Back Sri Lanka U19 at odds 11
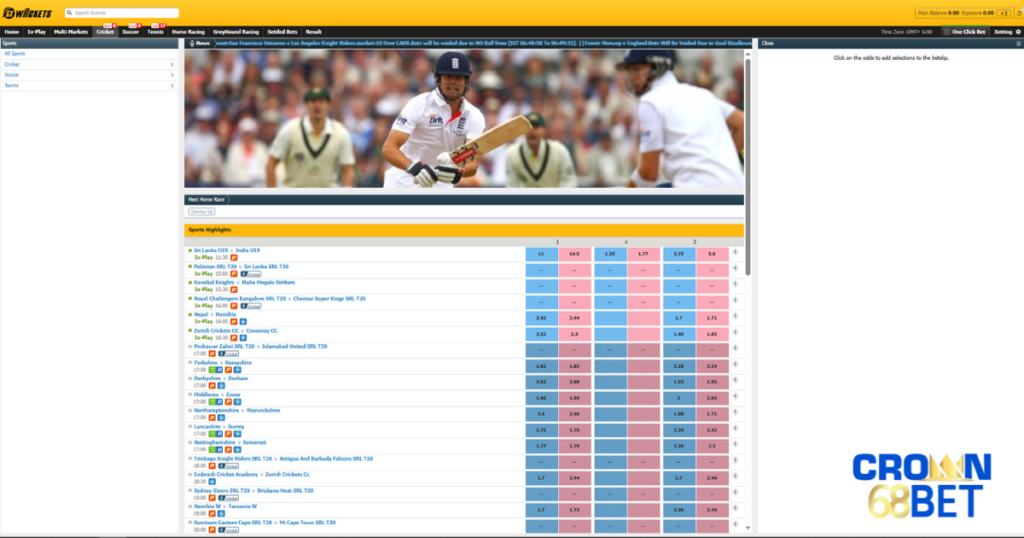 pyautogui.click(x=541, y=253)
